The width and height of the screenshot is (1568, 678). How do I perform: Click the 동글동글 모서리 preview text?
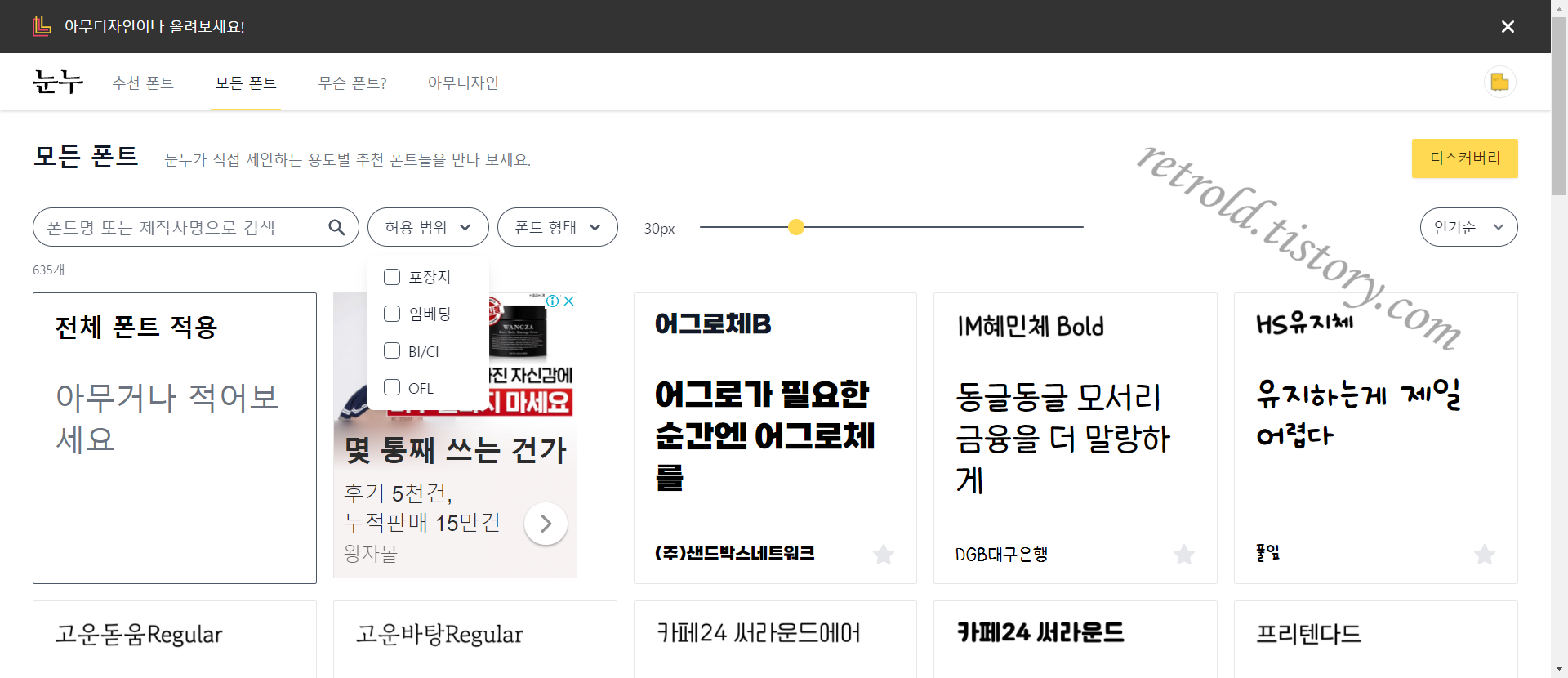click(x=1063, y=439)
